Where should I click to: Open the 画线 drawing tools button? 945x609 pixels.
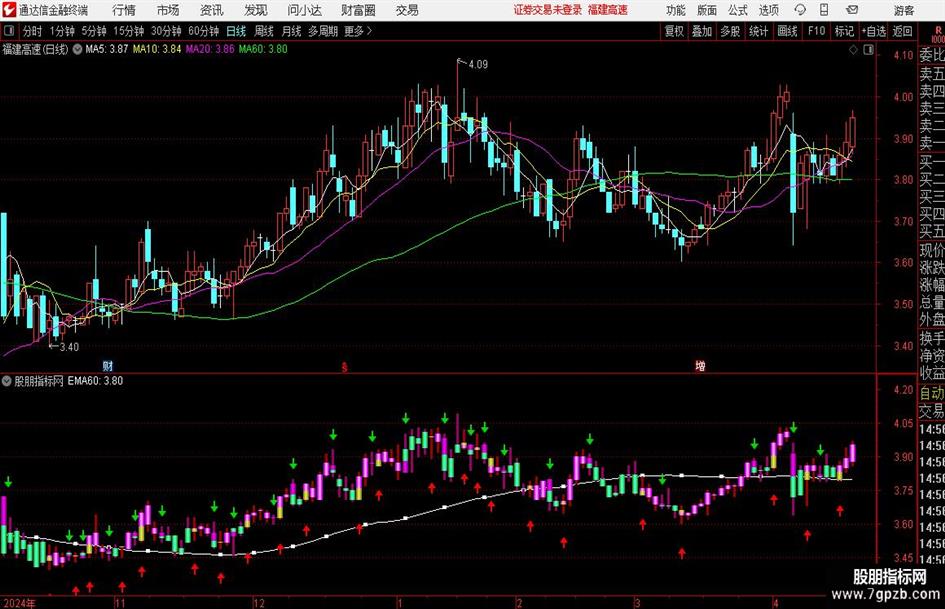click(x=787, y=31)
